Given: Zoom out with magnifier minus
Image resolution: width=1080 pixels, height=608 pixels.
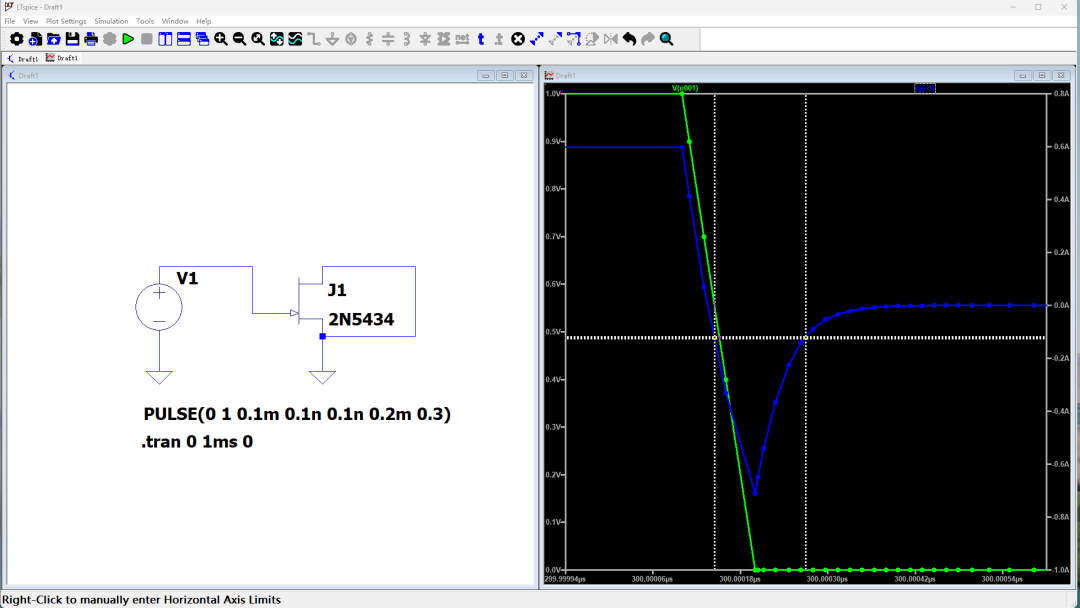Looking at the screenshot, I should click(x=240, y=39).
